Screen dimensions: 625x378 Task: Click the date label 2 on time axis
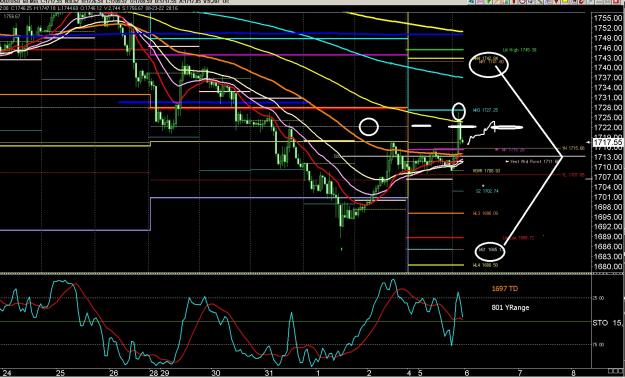click(369, 373)
